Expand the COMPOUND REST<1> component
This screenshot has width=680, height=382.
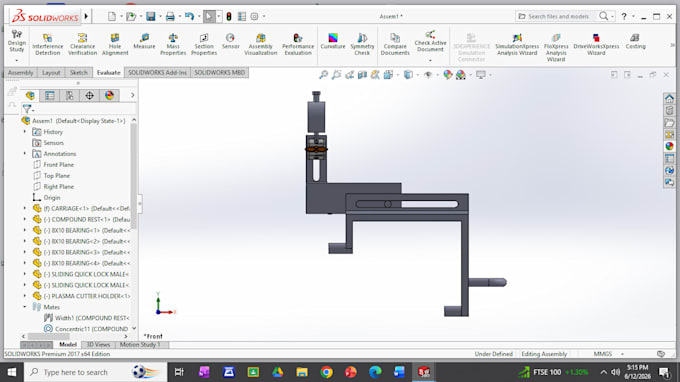click(25, 219)
